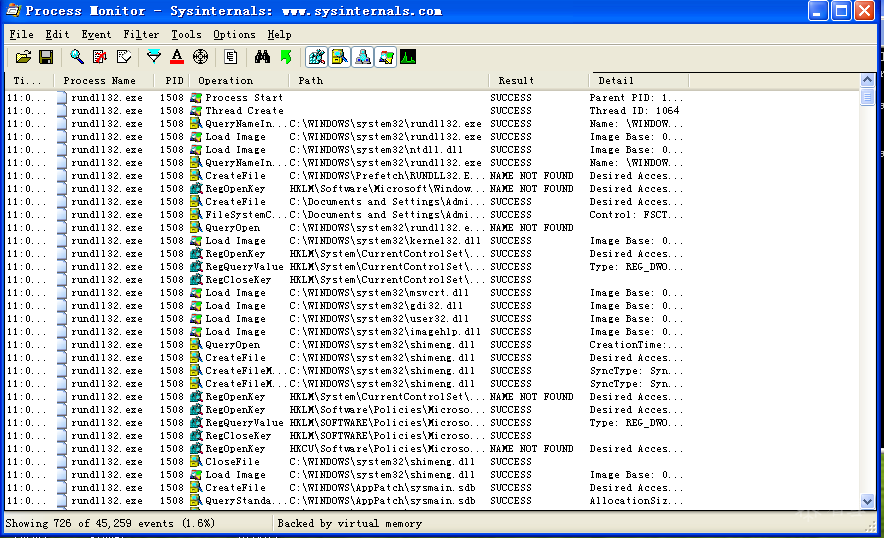Open the Help menu
Image resolution: width=884 pixels, height=538 pixels.
click(x=279, y=34)
